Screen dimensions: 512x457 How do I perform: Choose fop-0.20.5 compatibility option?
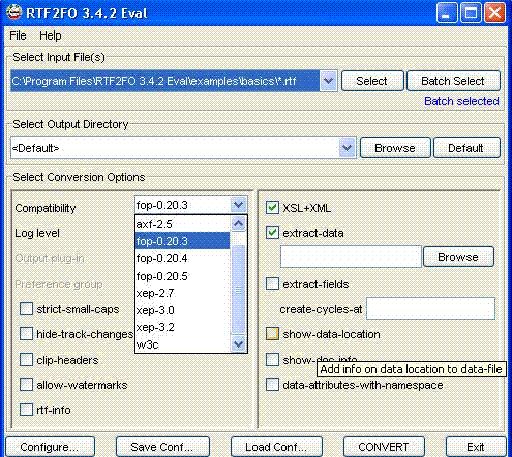[183, 276]
